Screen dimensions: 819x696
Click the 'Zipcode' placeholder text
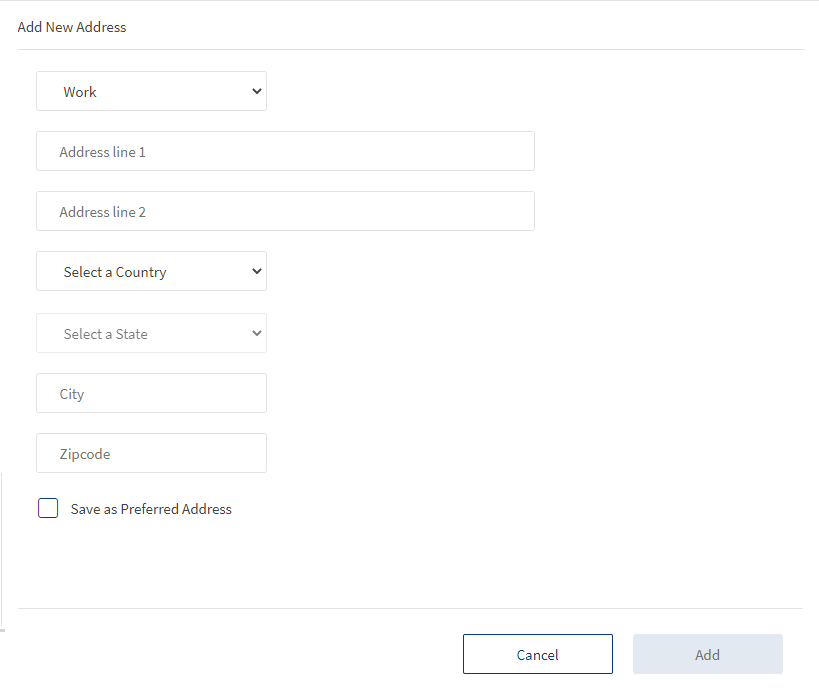84,454
